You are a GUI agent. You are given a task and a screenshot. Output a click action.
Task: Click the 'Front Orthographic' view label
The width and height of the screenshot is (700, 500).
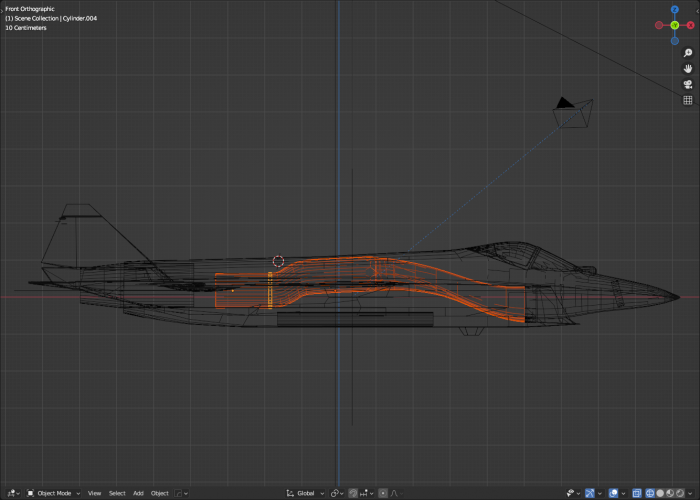pyautogui.click(x=30, y=9)
